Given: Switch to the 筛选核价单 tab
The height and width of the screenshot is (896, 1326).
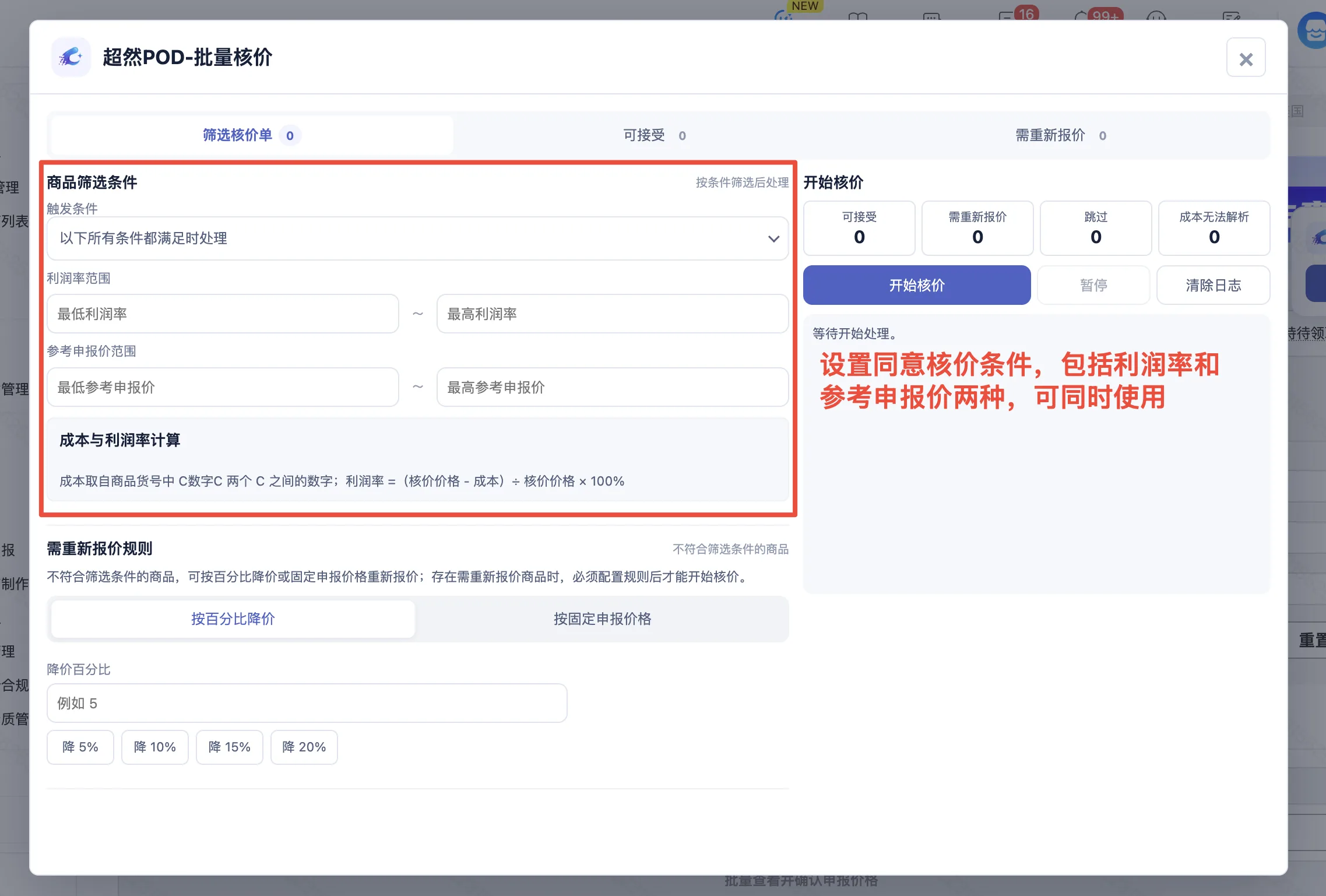Looking at the screenshot, I should [252, 135].
